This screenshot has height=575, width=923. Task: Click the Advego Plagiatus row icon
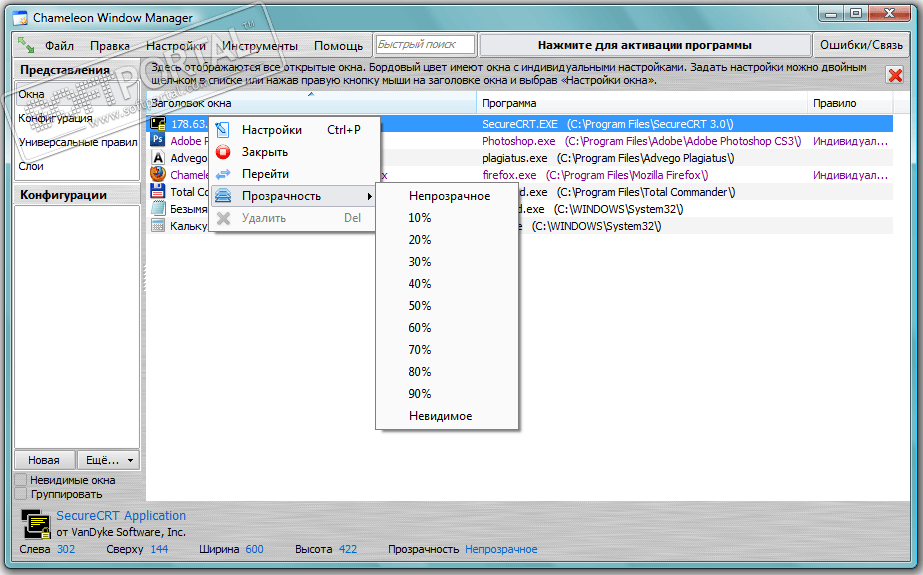pyautogui.click(x=158, y=157)
